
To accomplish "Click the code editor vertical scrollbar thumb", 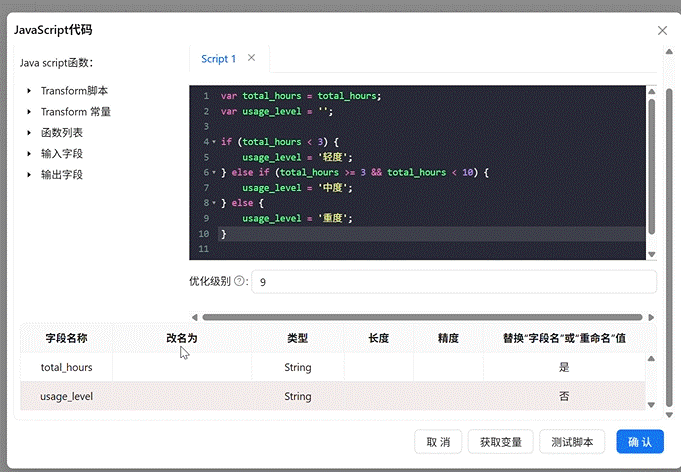I will 651,167.
